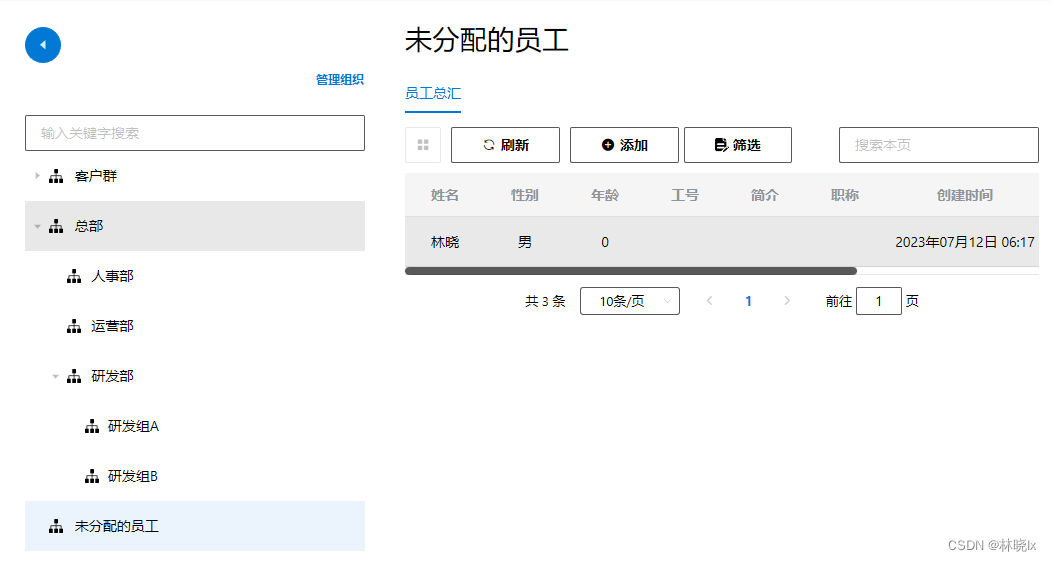Viewport: 1052px width, 561px height.
Task: Click the org icon beside 未分配的员工
Action: coord(56,526)
